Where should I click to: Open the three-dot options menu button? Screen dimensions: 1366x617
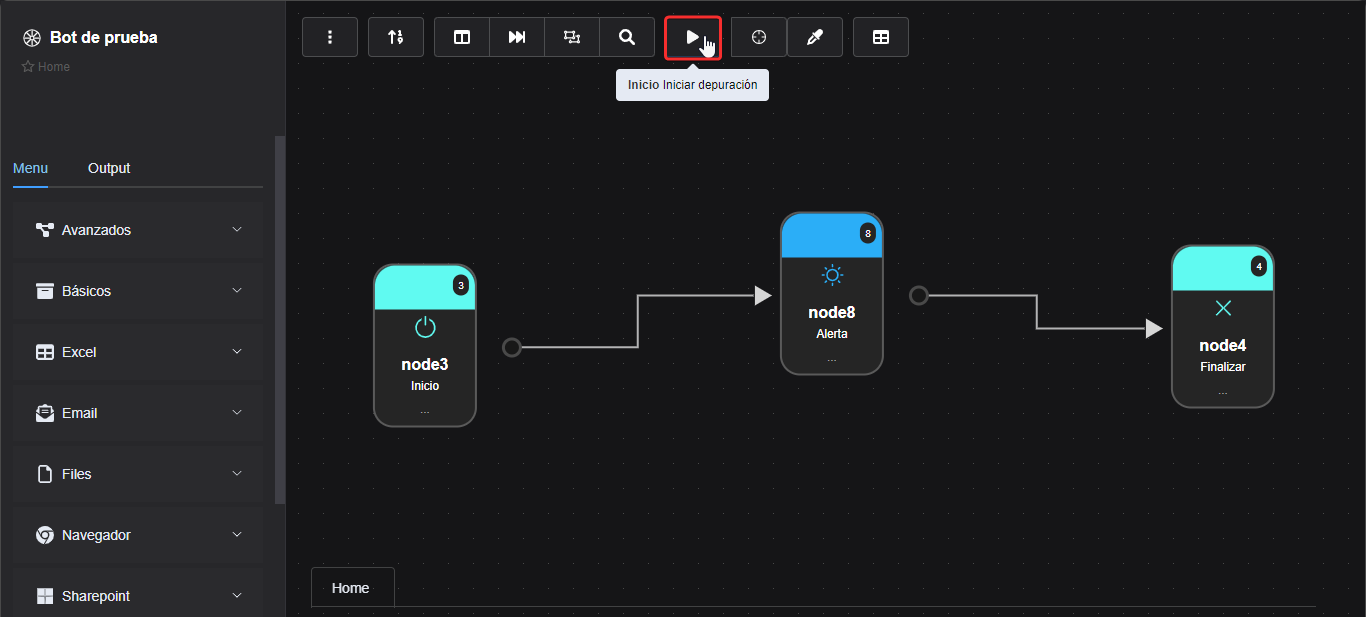tap(330, 37)
